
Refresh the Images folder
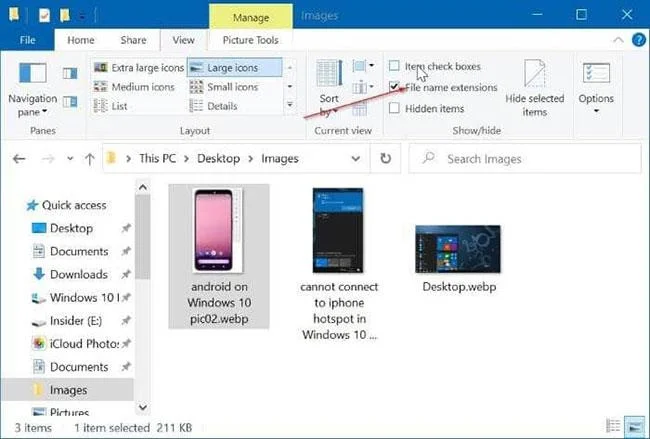[x=386, y=159]
